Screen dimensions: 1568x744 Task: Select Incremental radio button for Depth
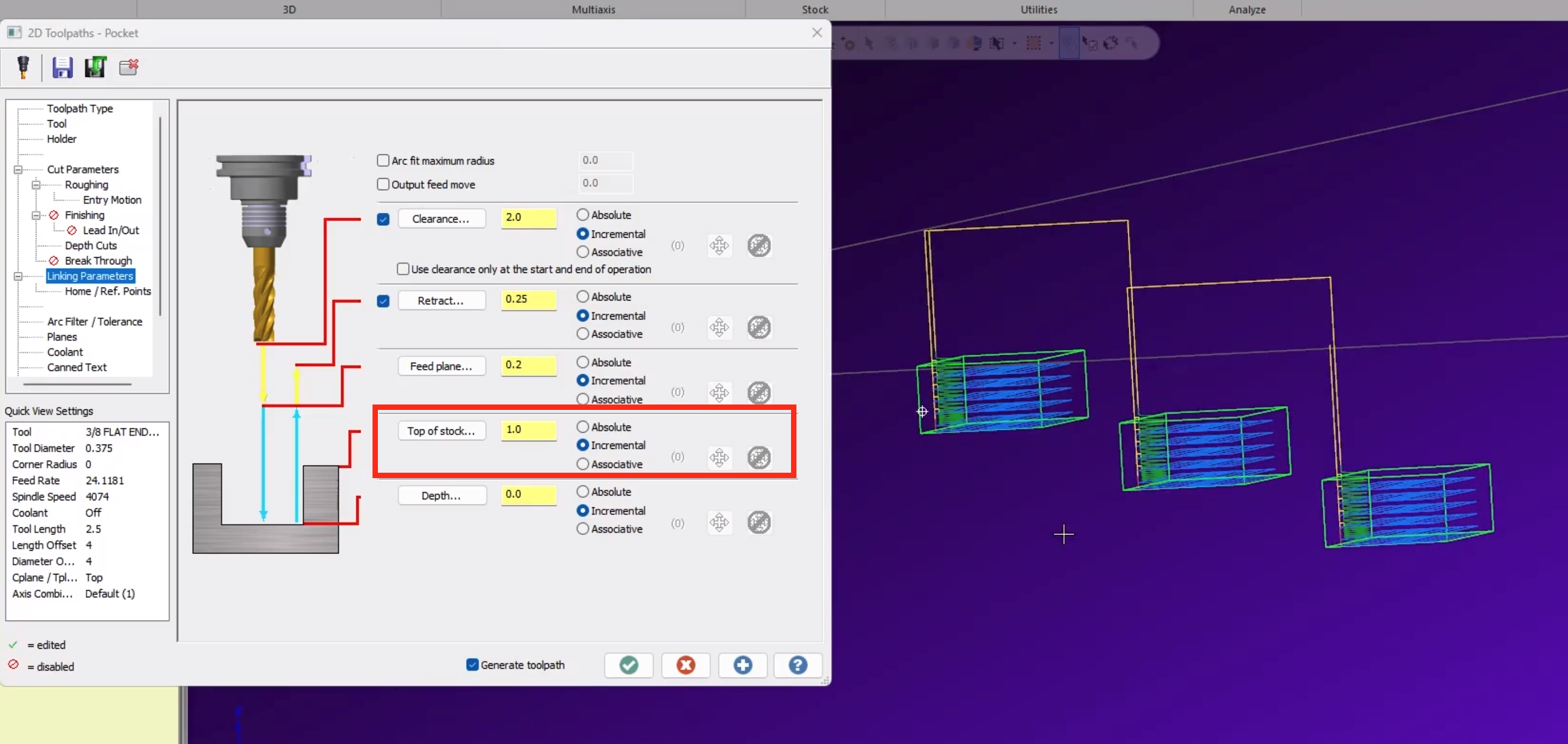[x=583, y=510]
